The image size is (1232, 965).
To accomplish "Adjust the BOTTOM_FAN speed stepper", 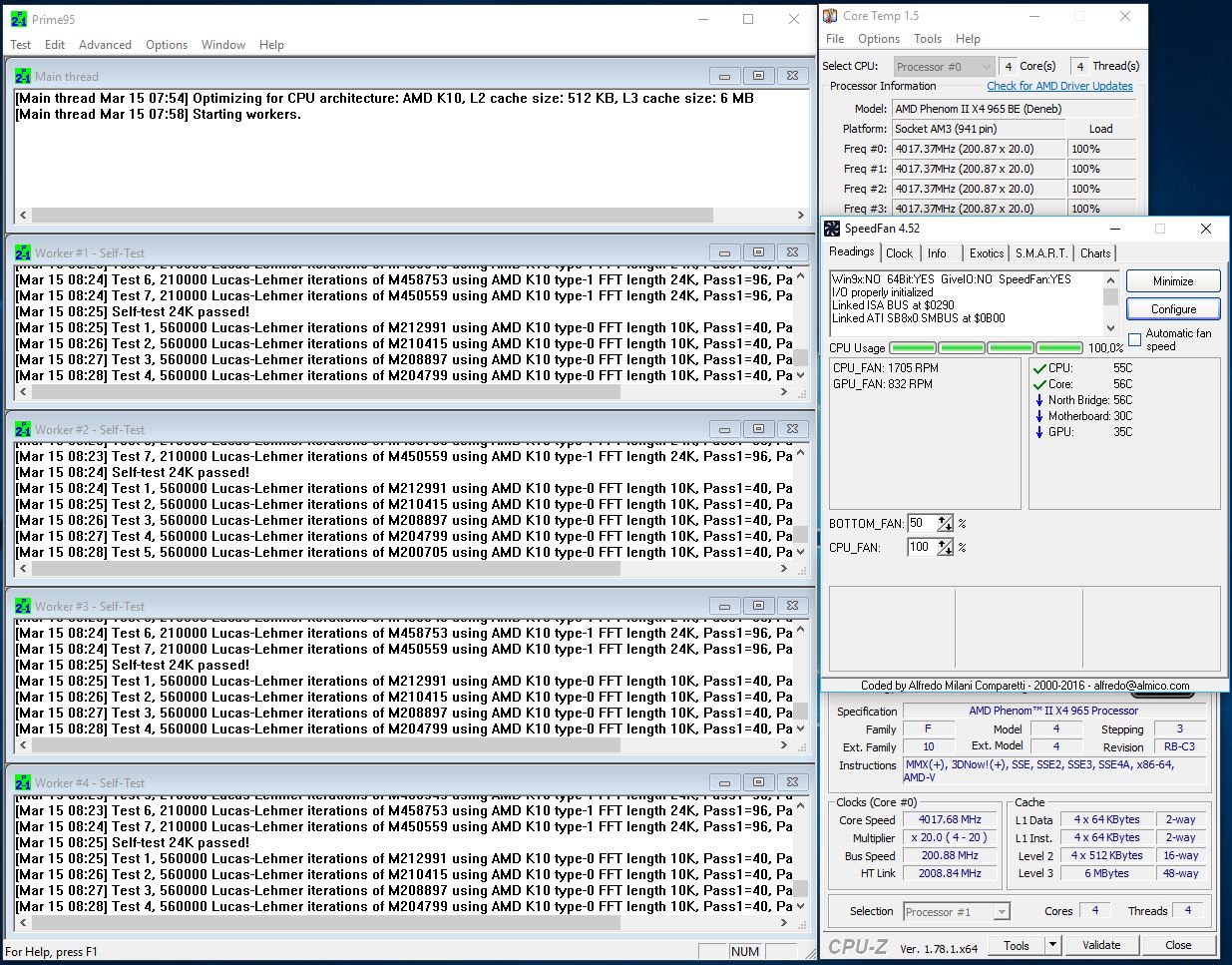I will pos(945,524).
